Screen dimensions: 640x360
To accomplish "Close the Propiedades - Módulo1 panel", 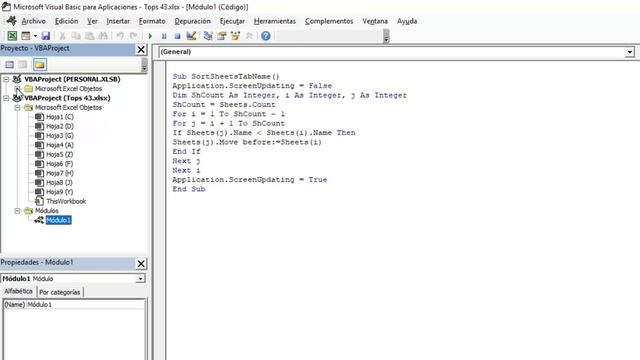I will [141, 264].
